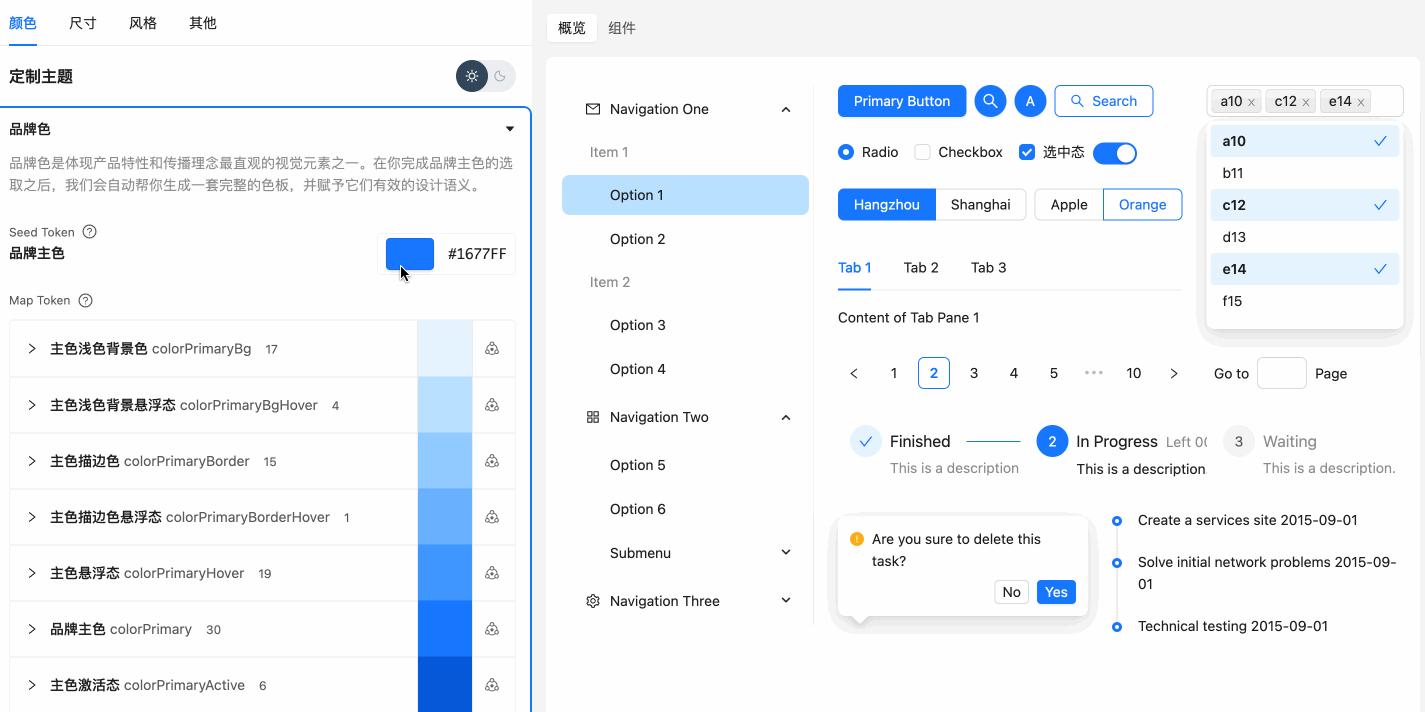Switch to the 组件 tab

622,28
